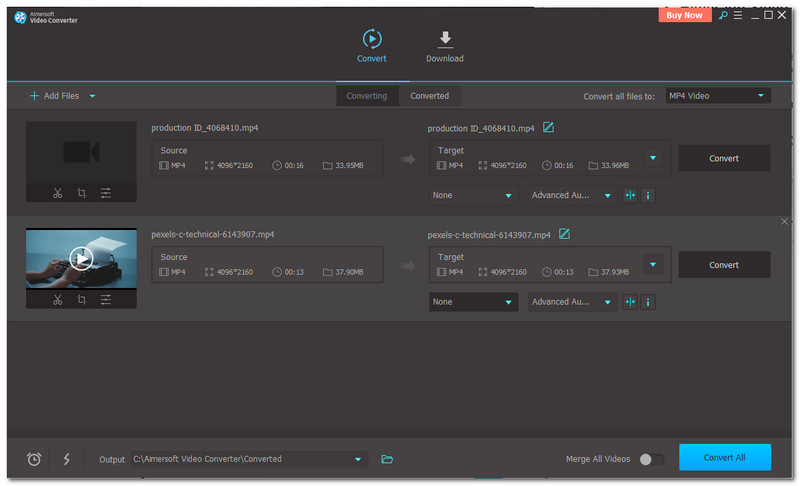Toggle the Merge All Videos switch
Image resolution: width=800 pixels, height=486 pixels.
coord(651,459)
